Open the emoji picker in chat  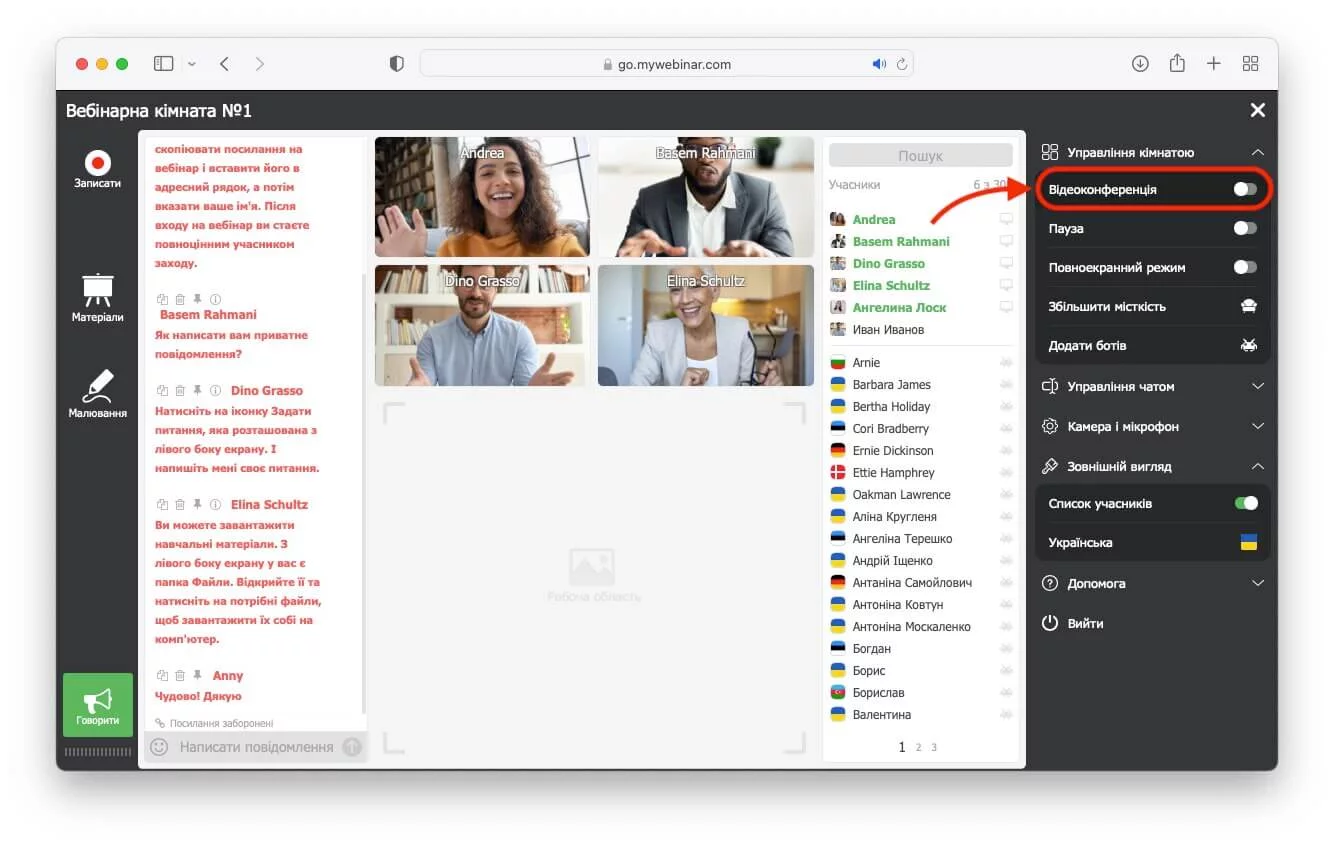(x=158, y=747)
